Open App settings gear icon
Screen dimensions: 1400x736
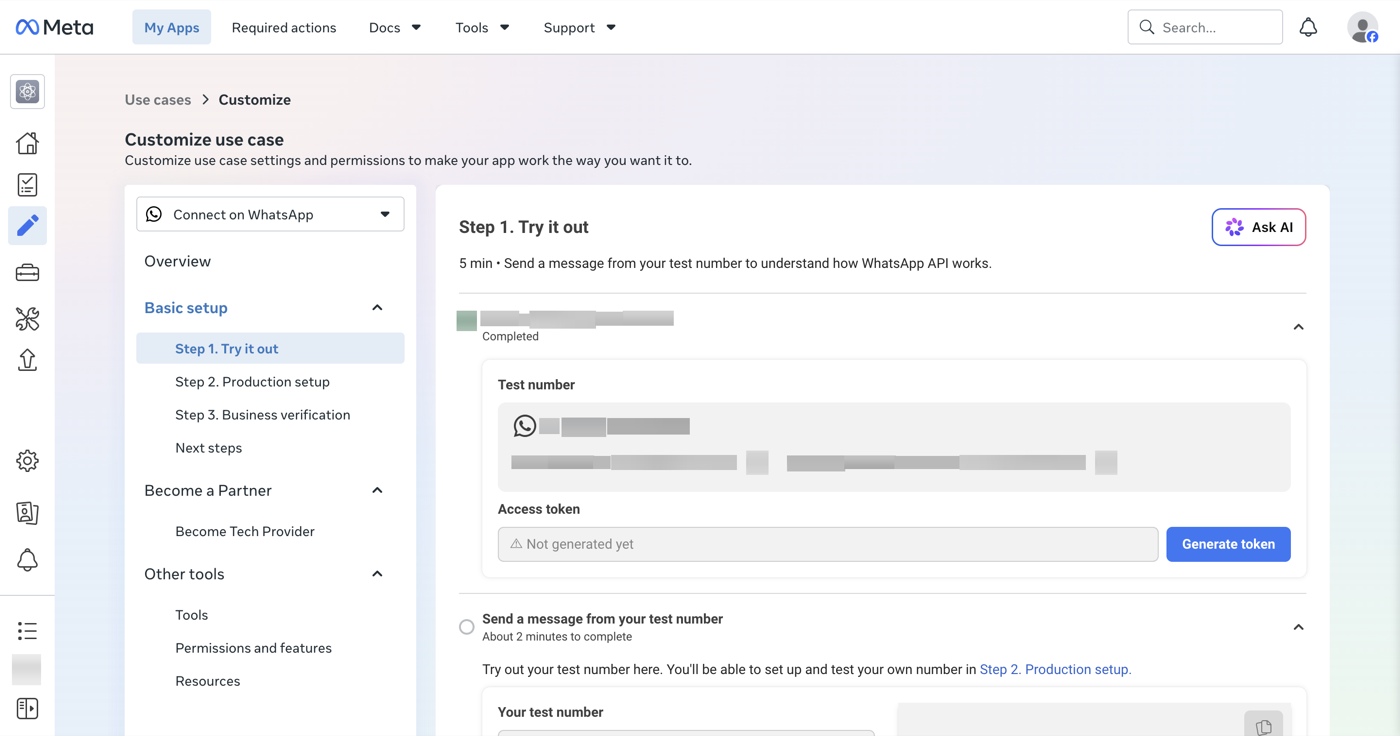pyautogui.click(x=27, y=461)
